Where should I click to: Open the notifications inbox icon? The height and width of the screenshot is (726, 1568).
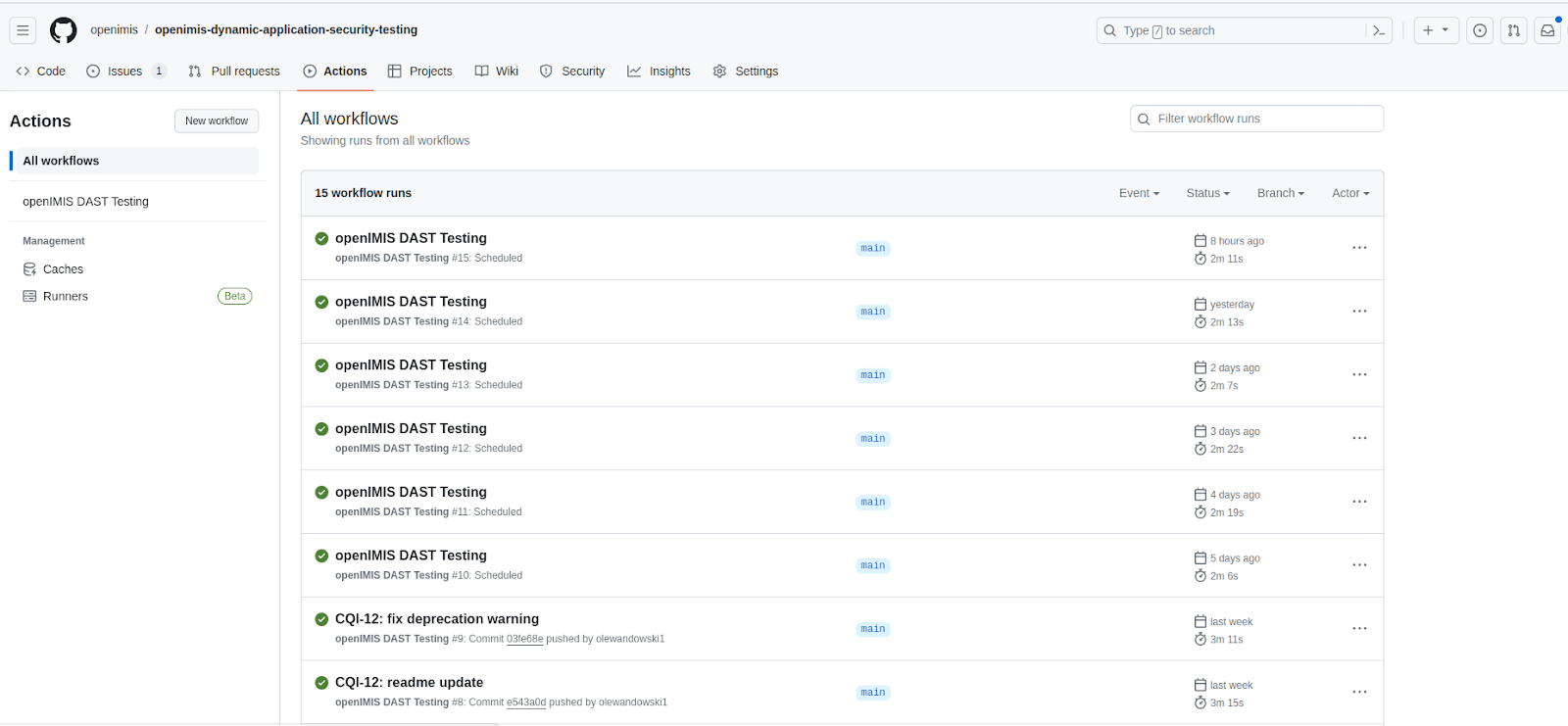pos(1547,30)
